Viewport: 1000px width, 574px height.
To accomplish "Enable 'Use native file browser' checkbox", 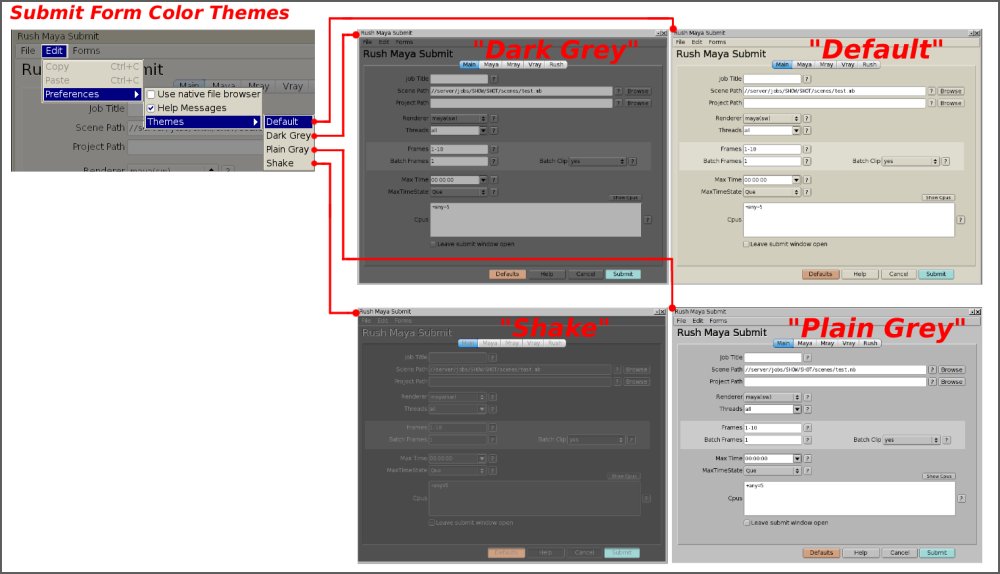I will [x=151, y=94].
